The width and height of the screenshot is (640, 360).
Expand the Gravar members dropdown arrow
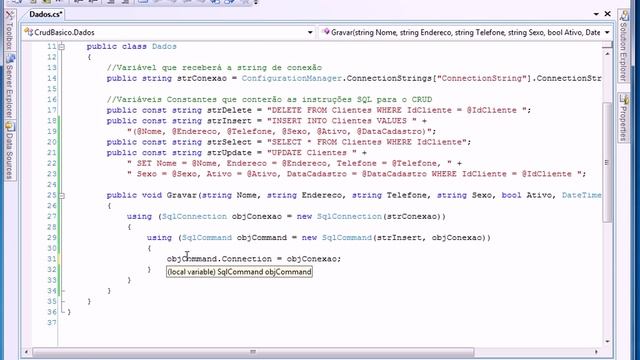tap(607, 32)
